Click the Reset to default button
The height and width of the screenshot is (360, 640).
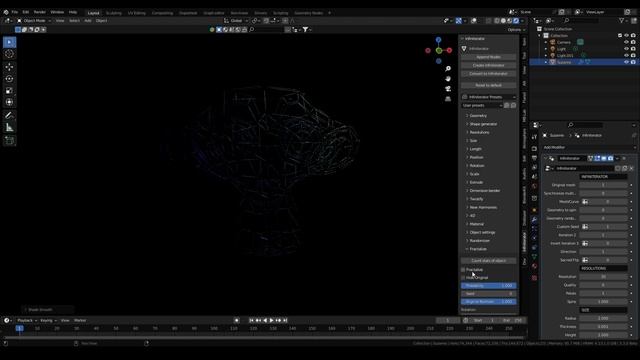click(489, 85)
